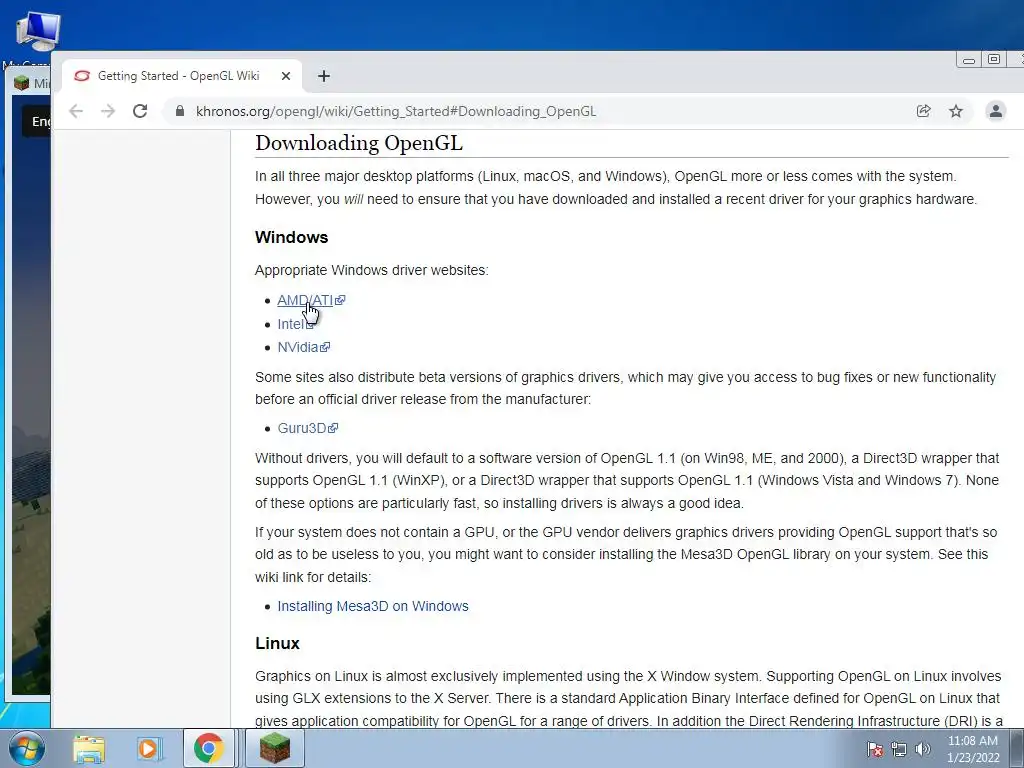
Task: Click the browser back arrow
Action: tap(76, 111)
